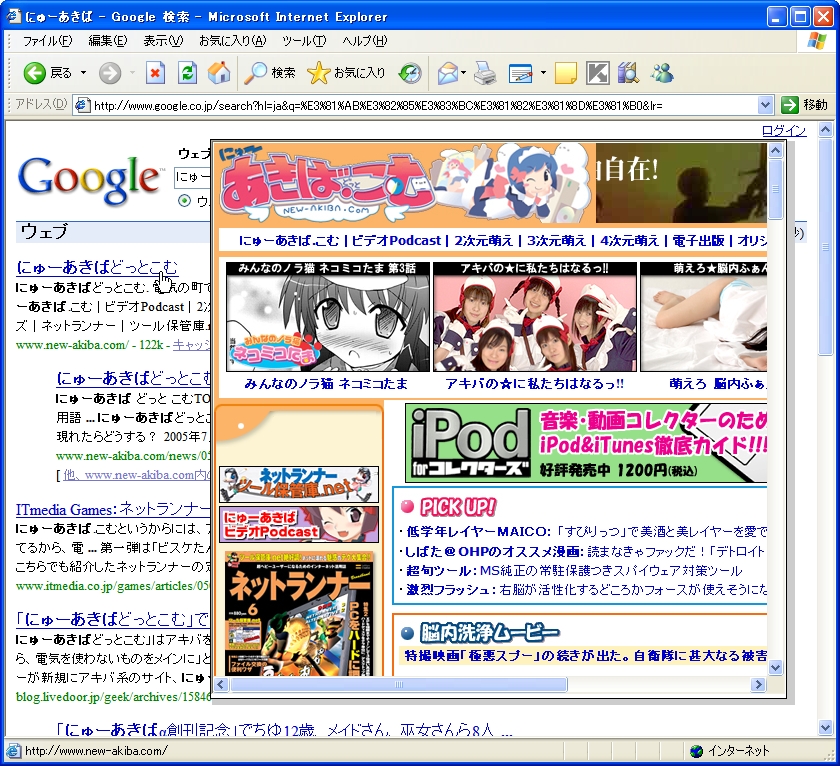
Task: Open the ツール(T) menu
Action: (x=304, y=41)
